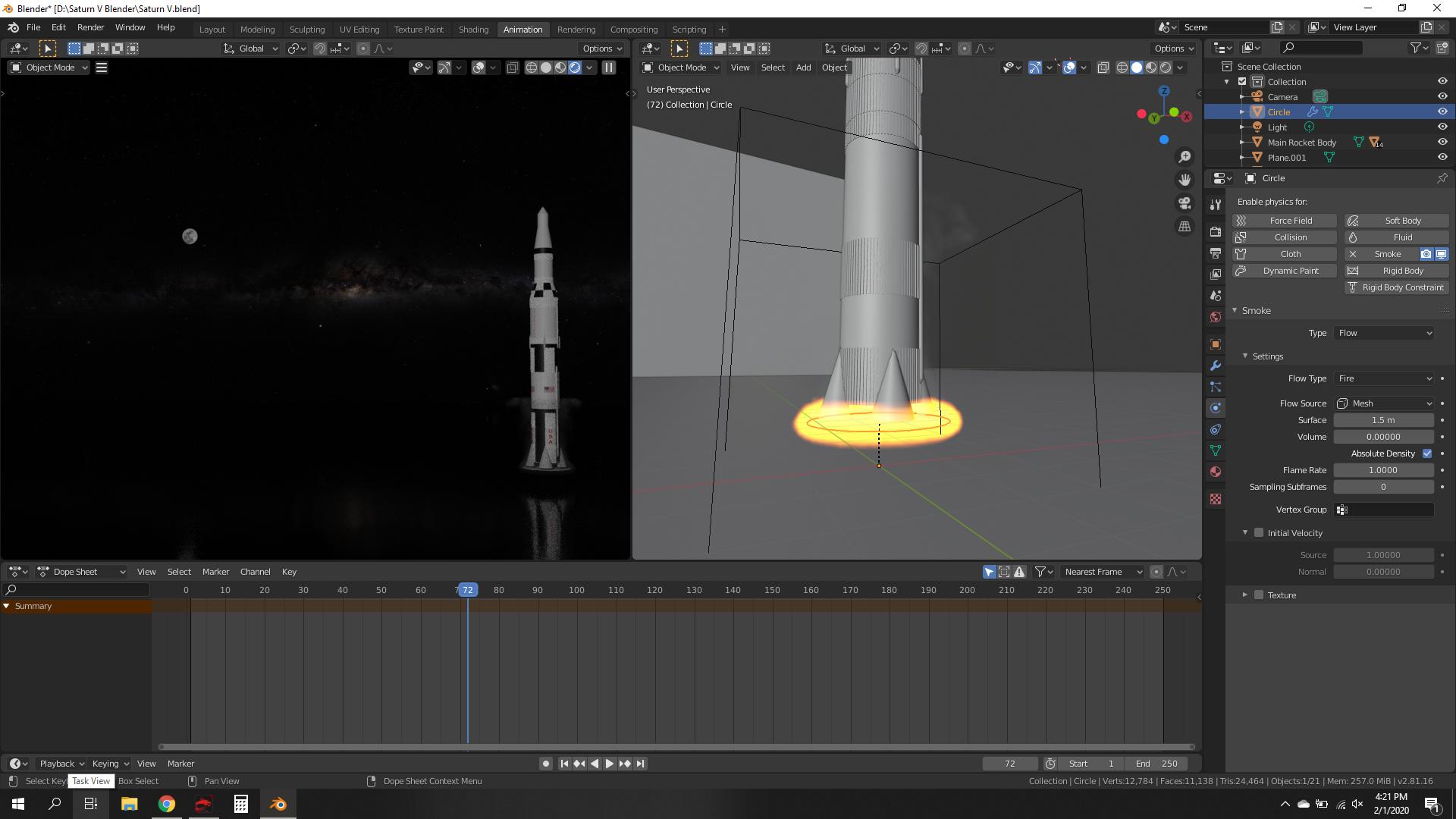Viewport: 1456px width, 819px height.
Task: Expand the Initial Velocity section
Action: tap(1245, 533)
